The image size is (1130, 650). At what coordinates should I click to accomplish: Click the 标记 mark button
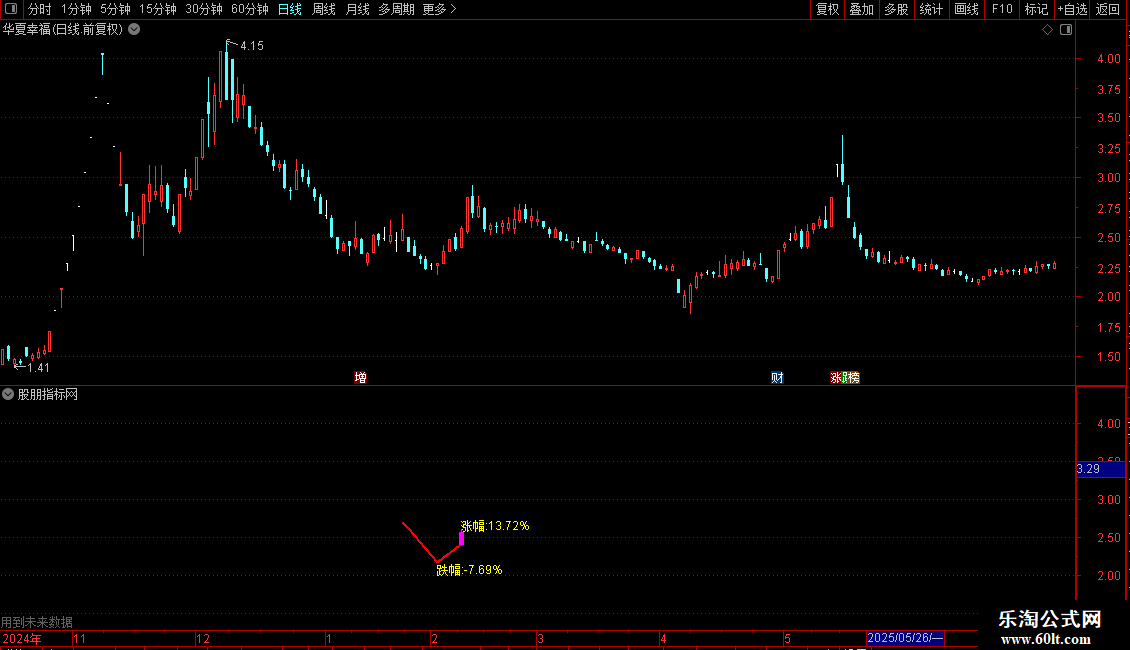point(1036,9)
